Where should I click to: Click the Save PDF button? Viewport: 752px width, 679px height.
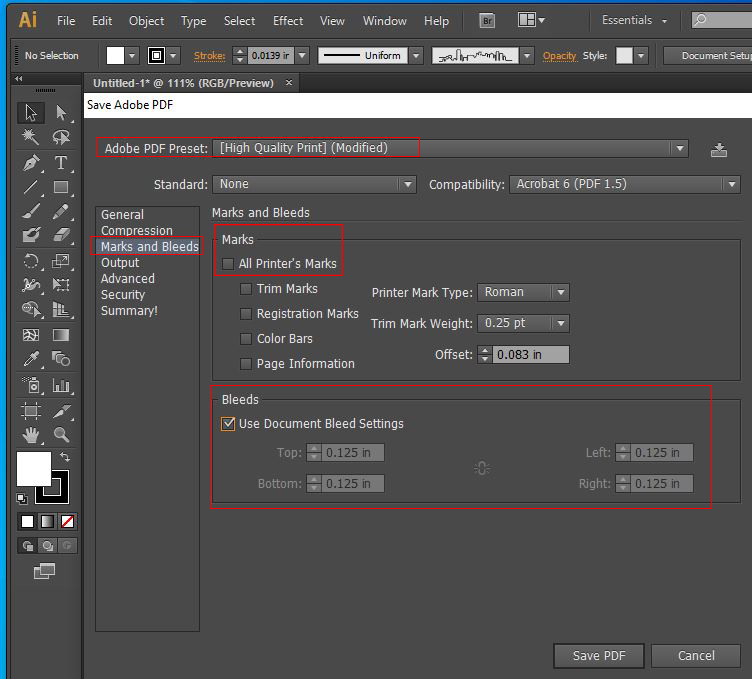coord(599,656)
